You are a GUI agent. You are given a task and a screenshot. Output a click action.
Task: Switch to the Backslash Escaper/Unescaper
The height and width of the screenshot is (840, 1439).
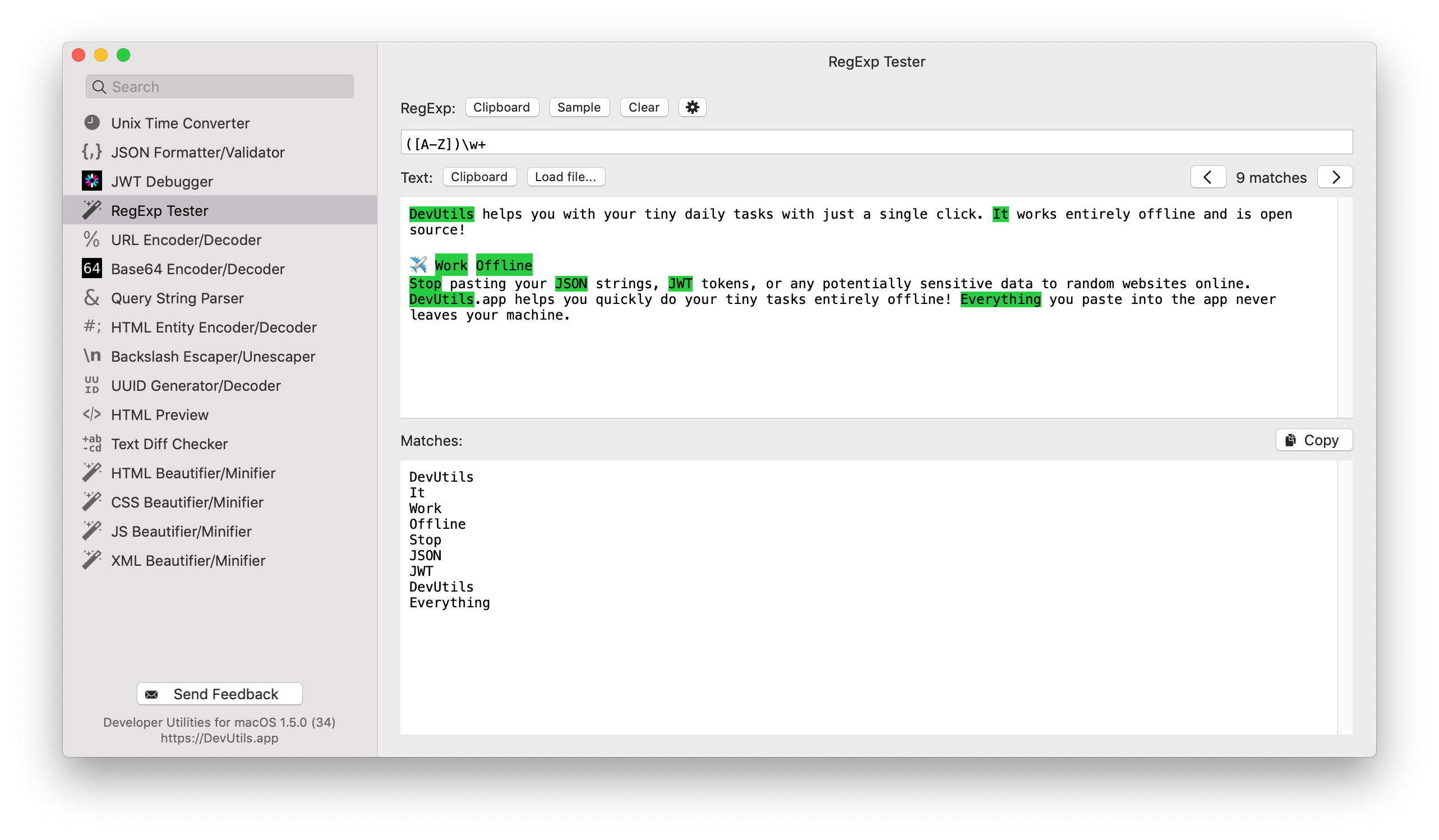213,356
